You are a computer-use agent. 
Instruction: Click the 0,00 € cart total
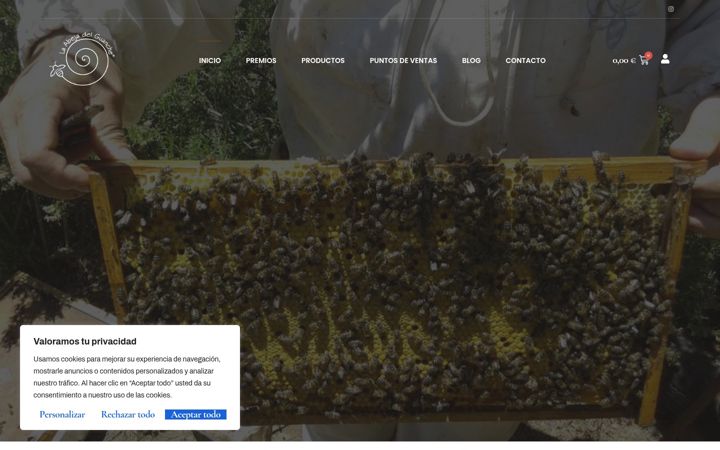pyautogui.click(x=624, y=61)
